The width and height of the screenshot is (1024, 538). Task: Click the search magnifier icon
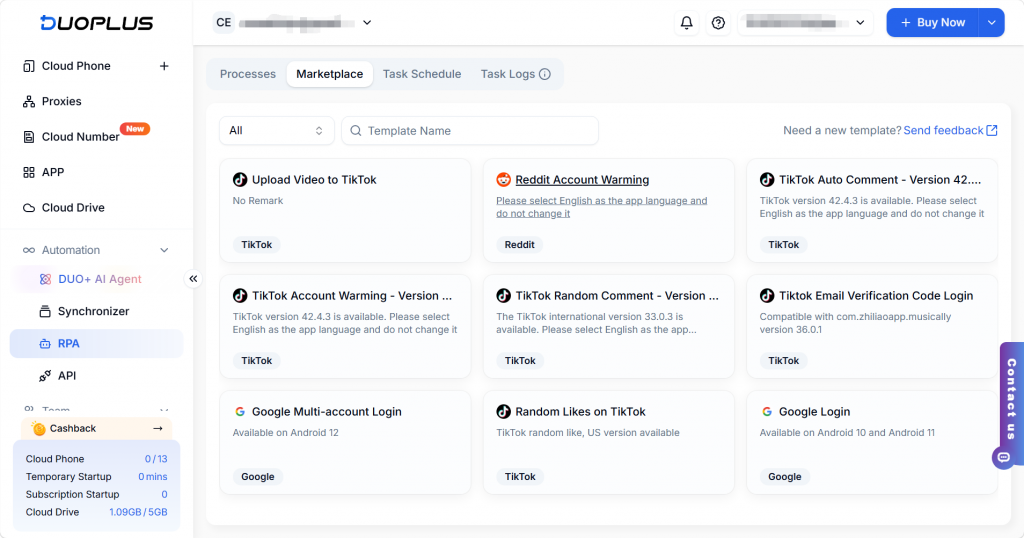click(x=356, y=131)
